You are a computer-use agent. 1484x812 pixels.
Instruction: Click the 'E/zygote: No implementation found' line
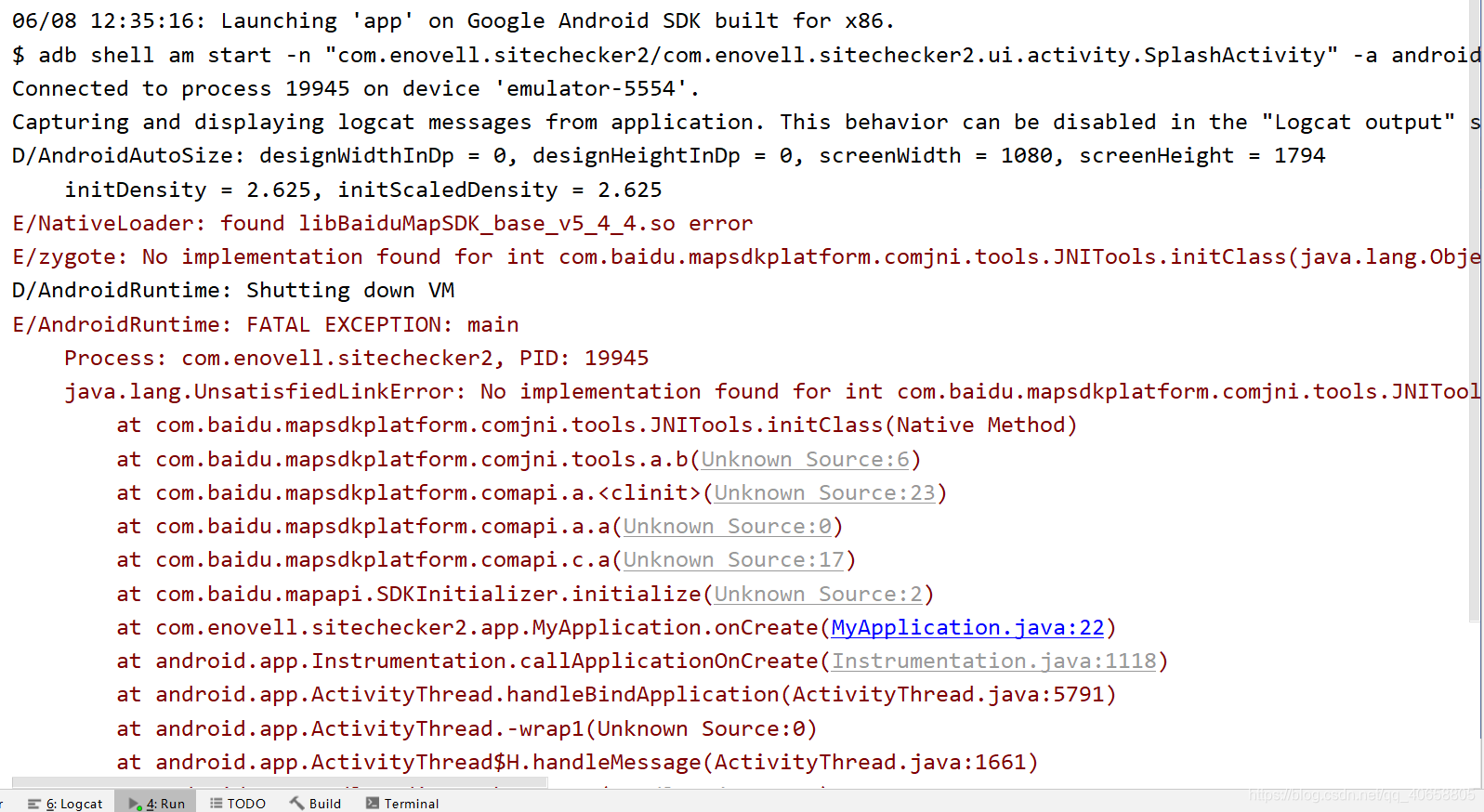pos(746,257)
